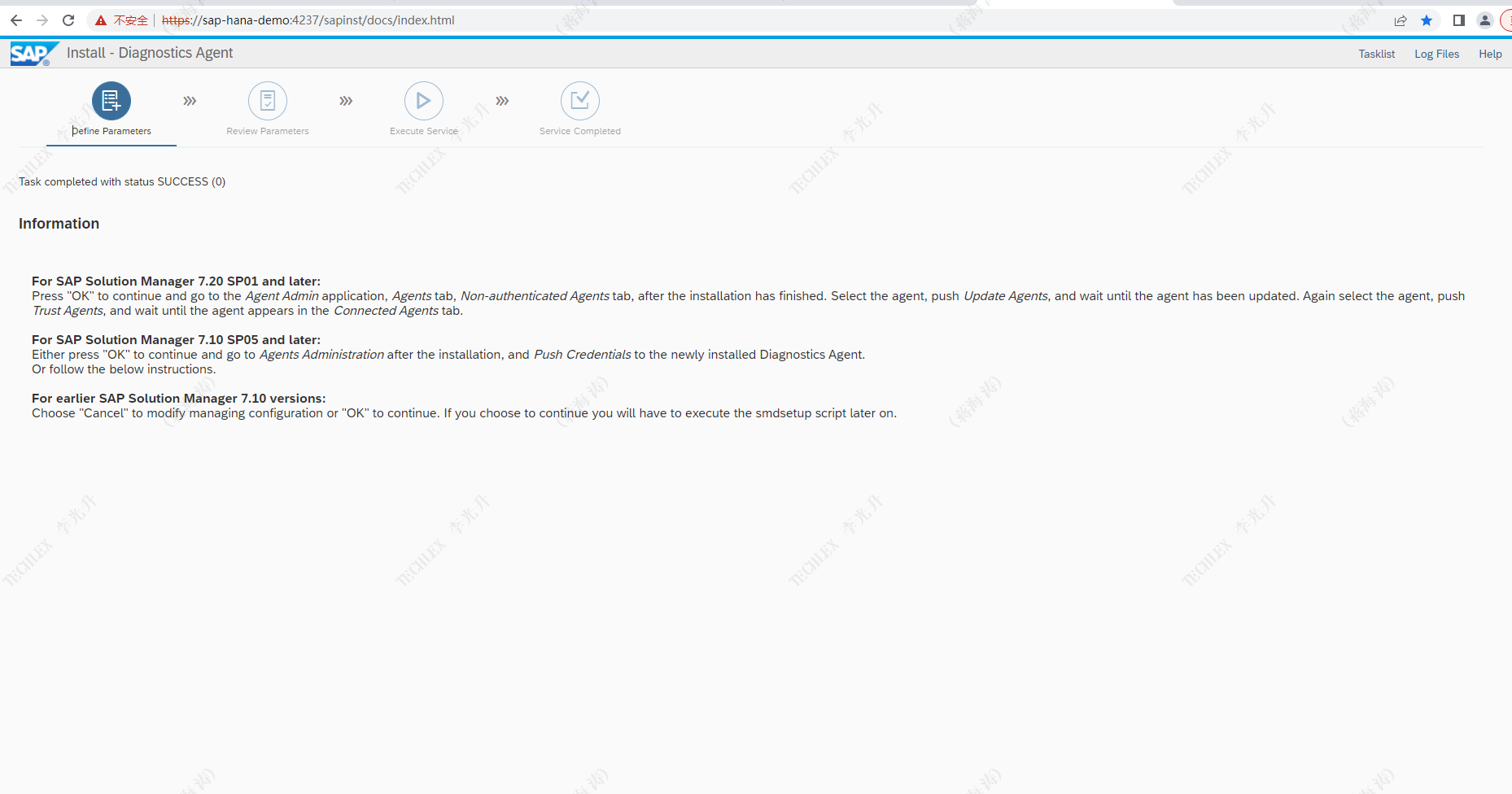The width and height of the screenshot is (1512, 794).
Task: Click the chevrons after Execute Service
Action: click(x=502, y=101)
